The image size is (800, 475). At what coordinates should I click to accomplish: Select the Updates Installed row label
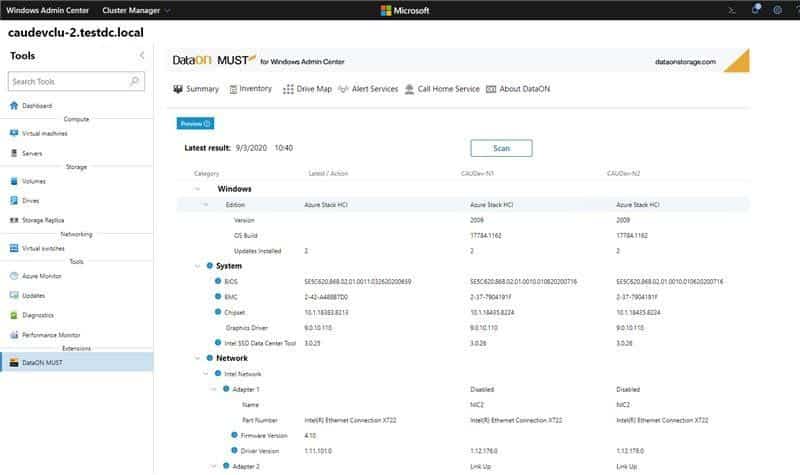pos(257,251)
